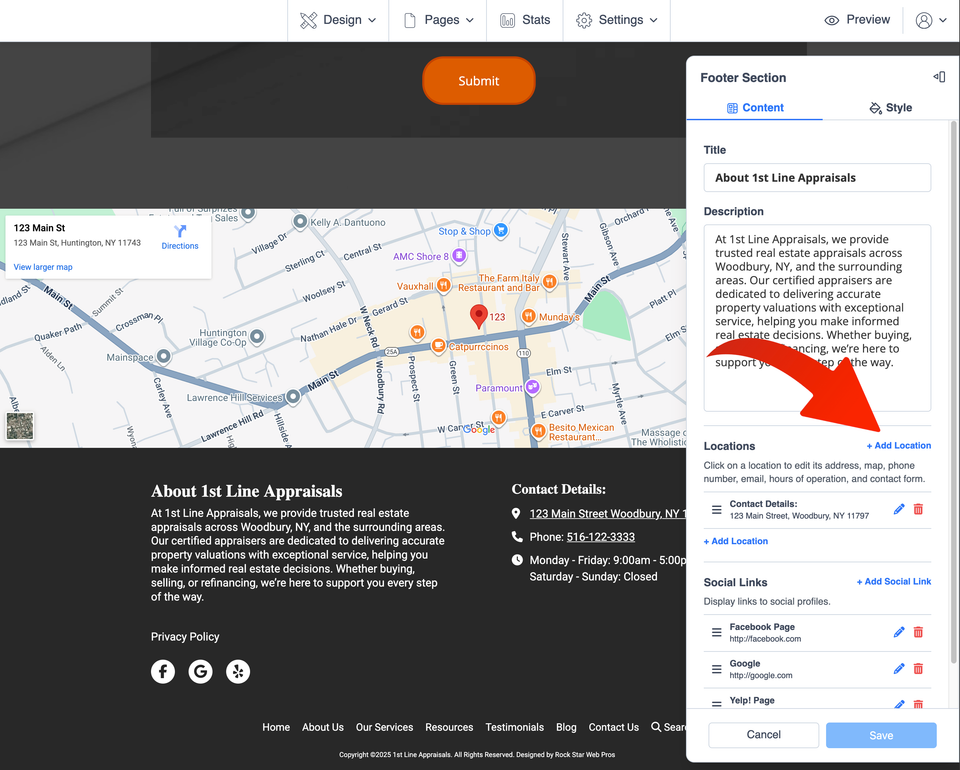This screenshot has height=770, width=960.
Task: Switch to the Style tab
Action: click(x=891, y=108)
